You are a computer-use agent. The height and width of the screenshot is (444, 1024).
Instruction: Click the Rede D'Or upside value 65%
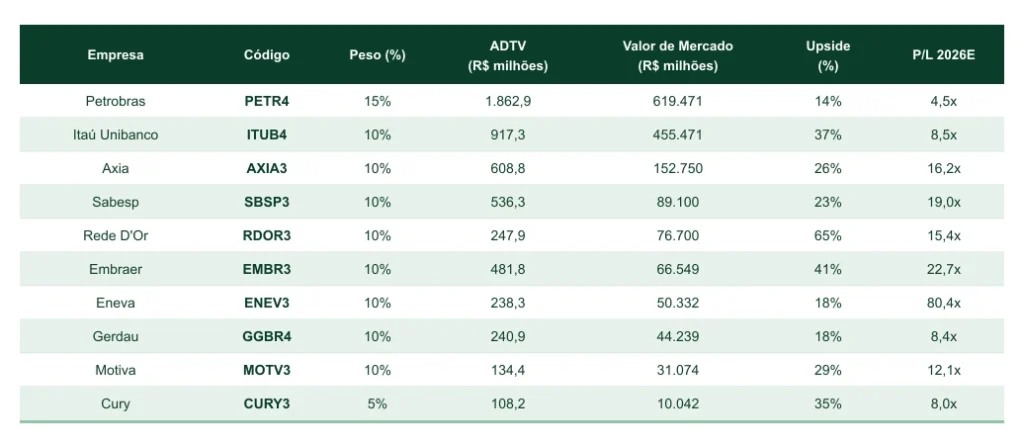[828, 236]
